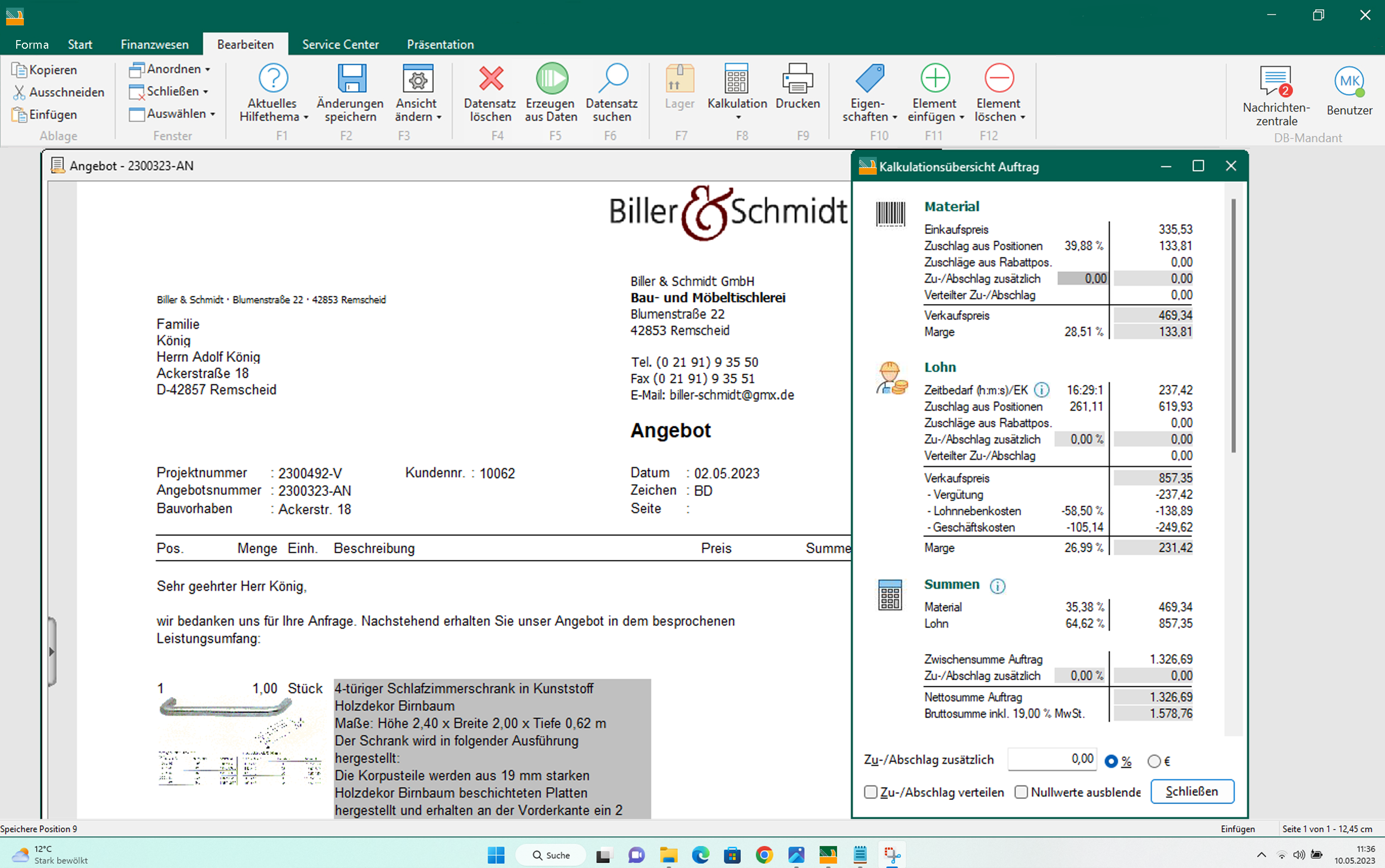Image resolution: width=1385 pixels, height=868 pixels.
Task: Click Lohn Zu-/Abschlag zusätzlich percent field
Action: [x=1080, y=440]
